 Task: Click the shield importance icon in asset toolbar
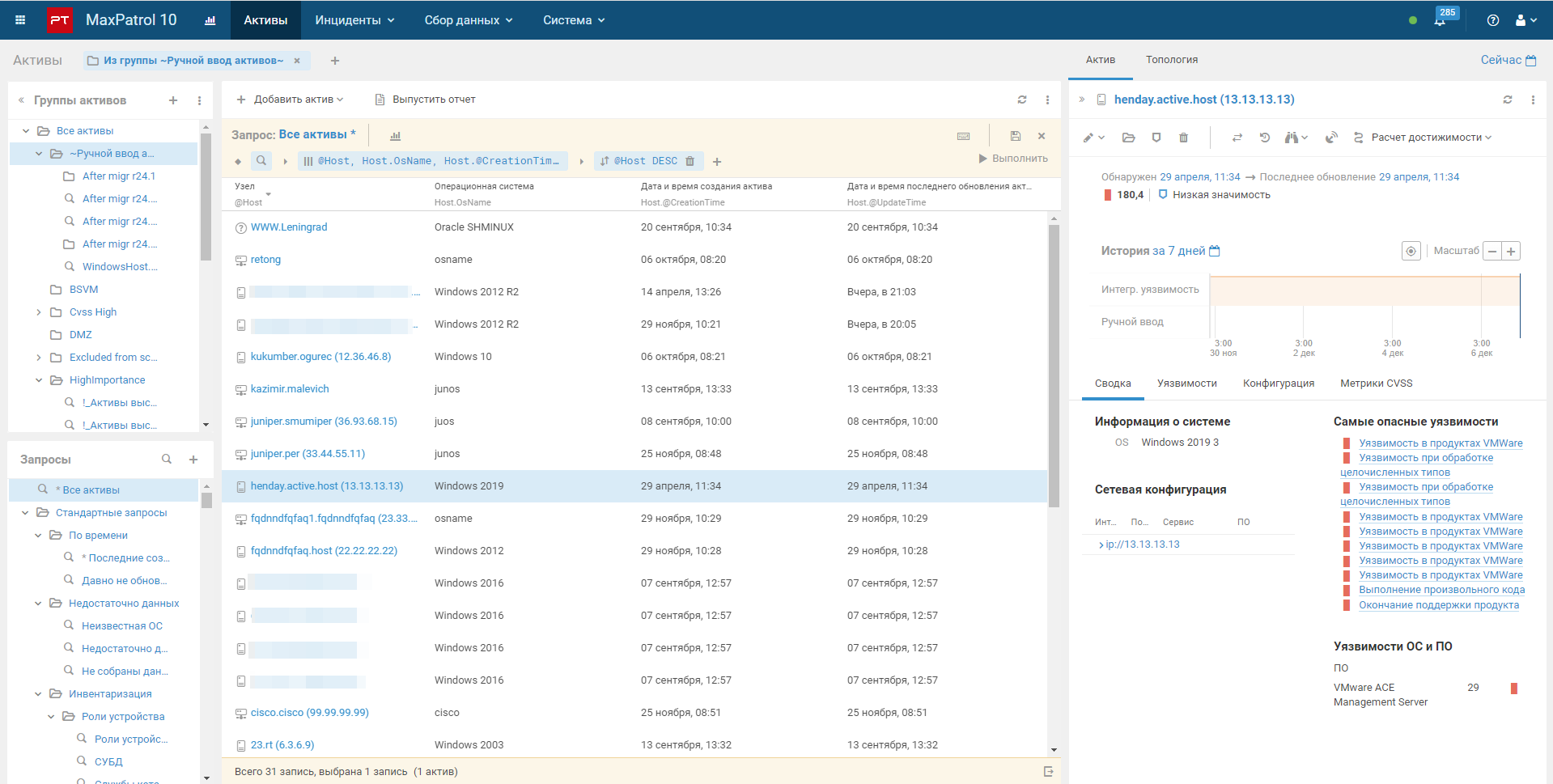click(1156, 138)
